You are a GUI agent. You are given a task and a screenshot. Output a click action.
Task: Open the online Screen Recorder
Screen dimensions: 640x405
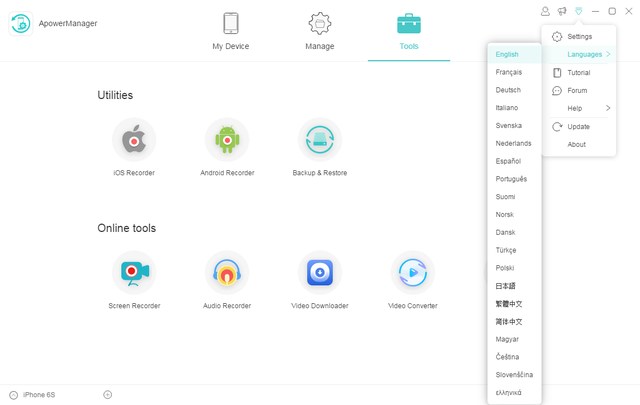click(x=134, y=273)
